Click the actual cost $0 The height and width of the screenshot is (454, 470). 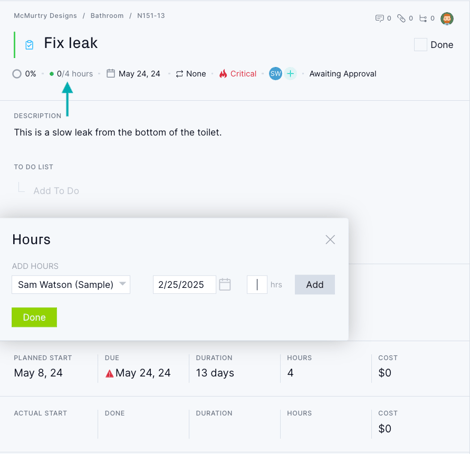(x=385, y=428)
